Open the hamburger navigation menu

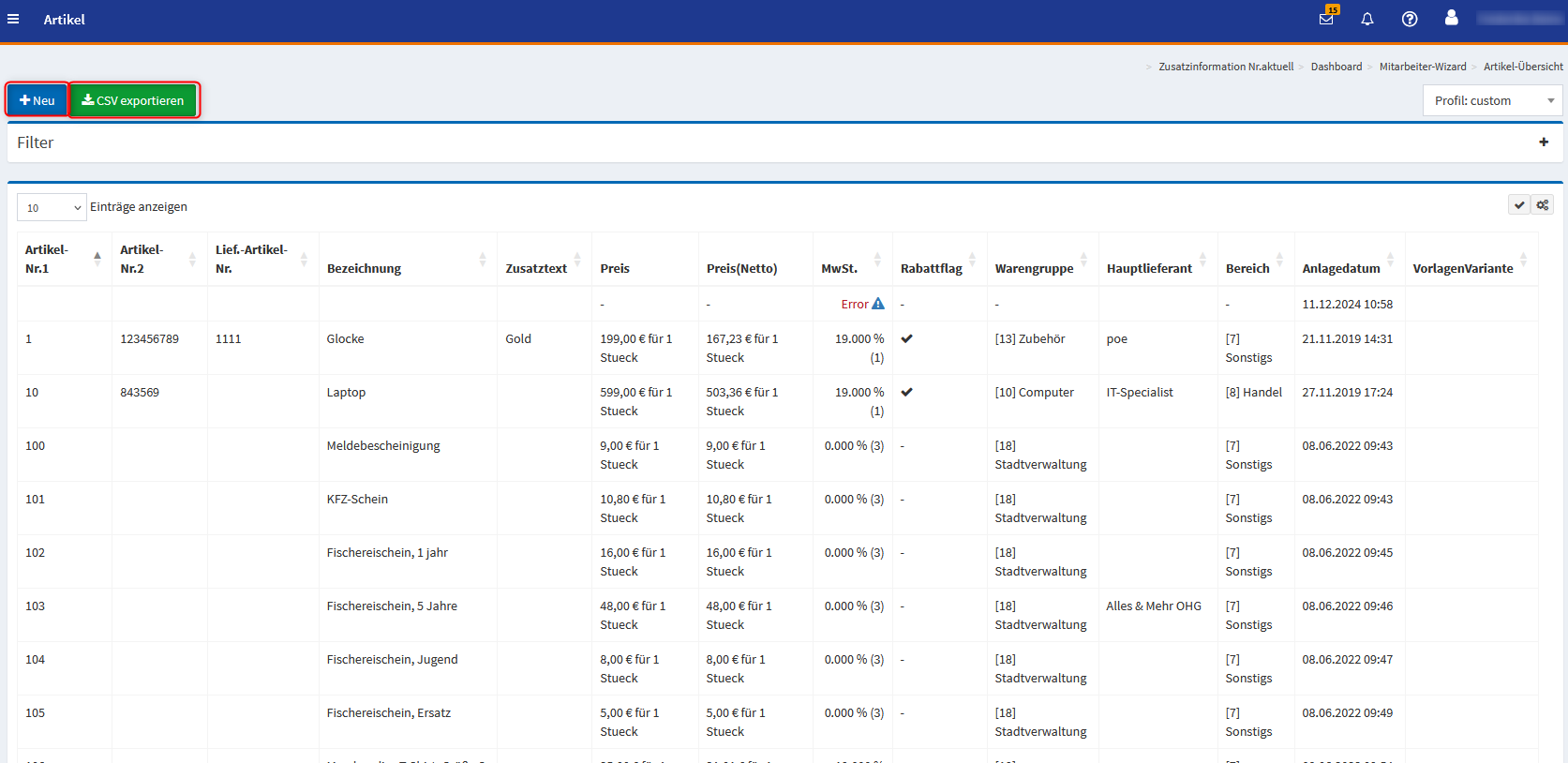(13, 19)
